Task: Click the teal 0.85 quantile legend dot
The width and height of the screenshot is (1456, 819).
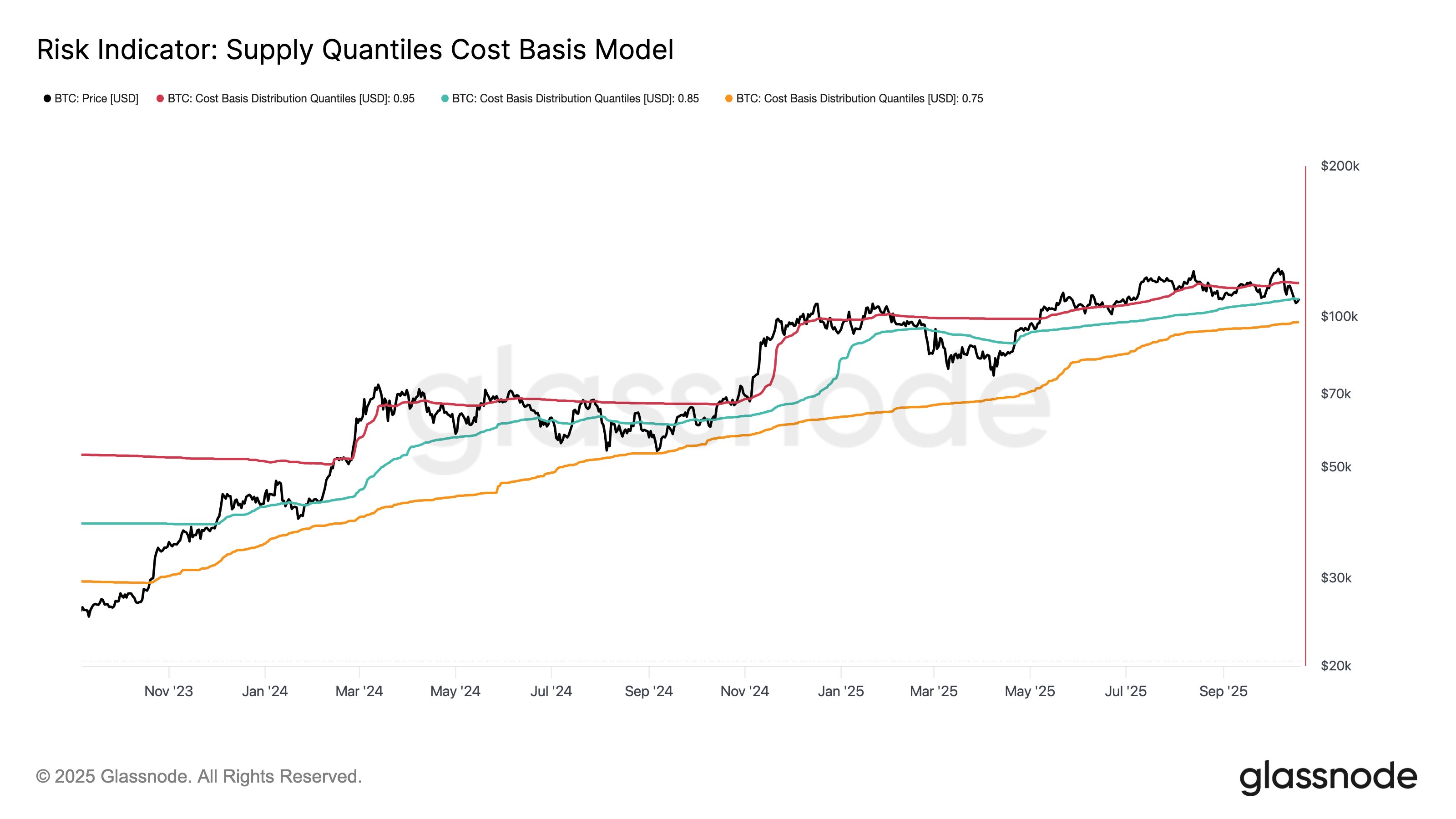Action: pos(445,99)
